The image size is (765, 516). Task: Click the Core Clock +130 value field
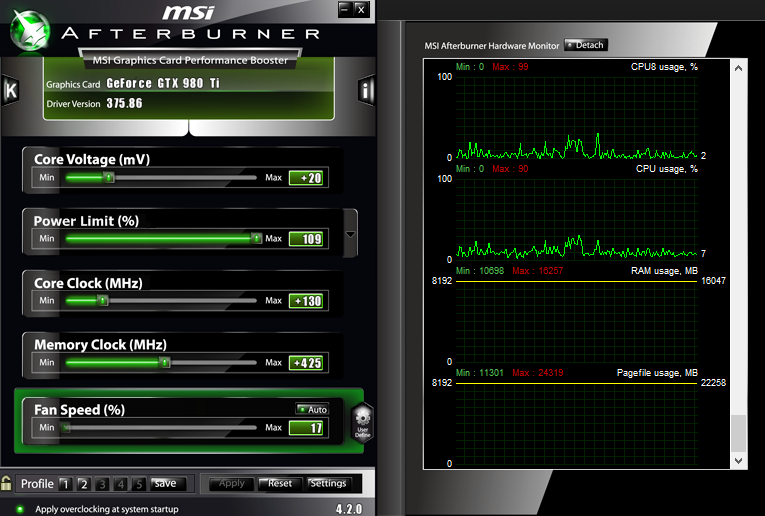click(306, 301)
